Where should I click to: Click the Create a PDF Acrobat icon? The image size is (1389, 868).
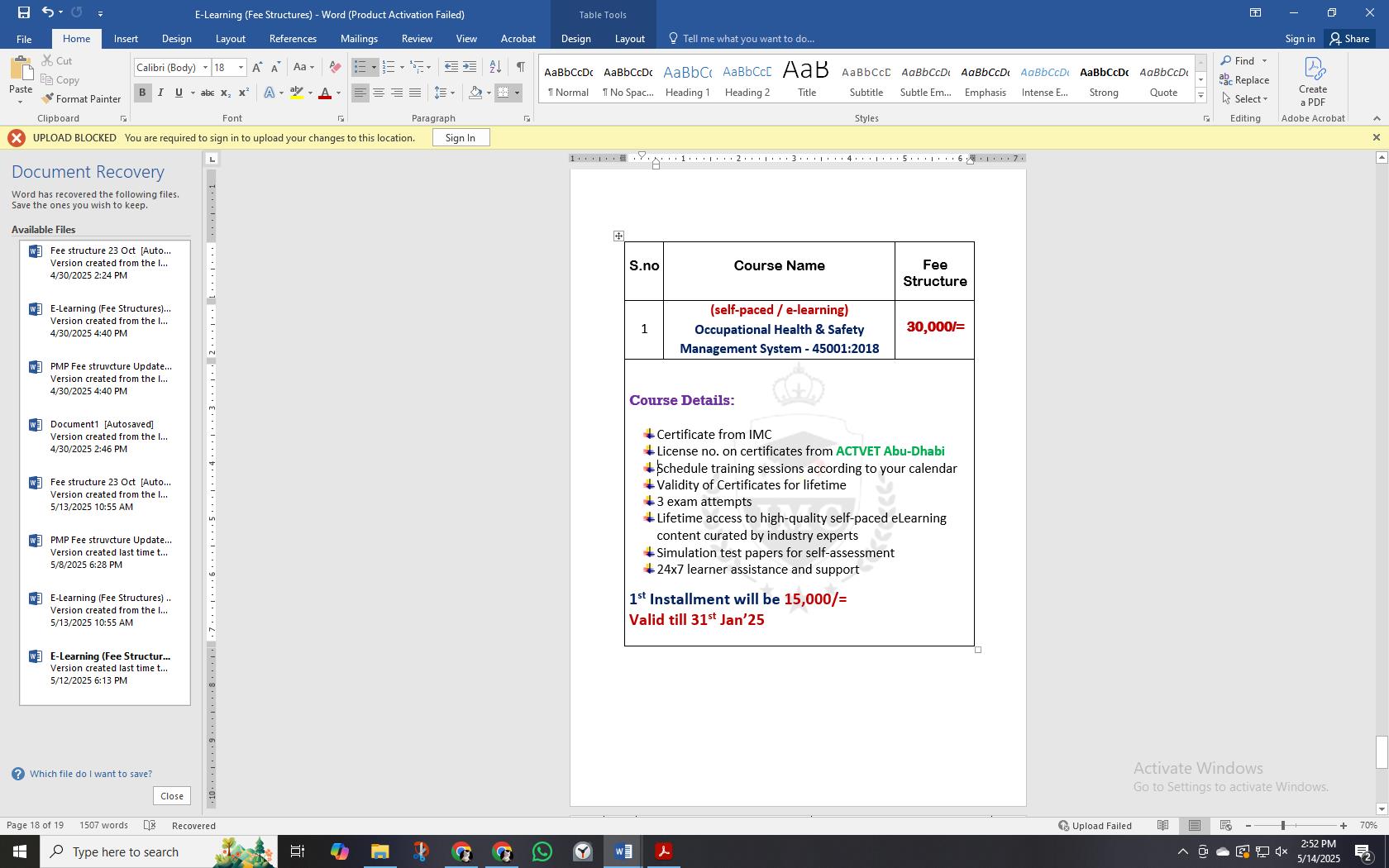[x=1313, y=81]
